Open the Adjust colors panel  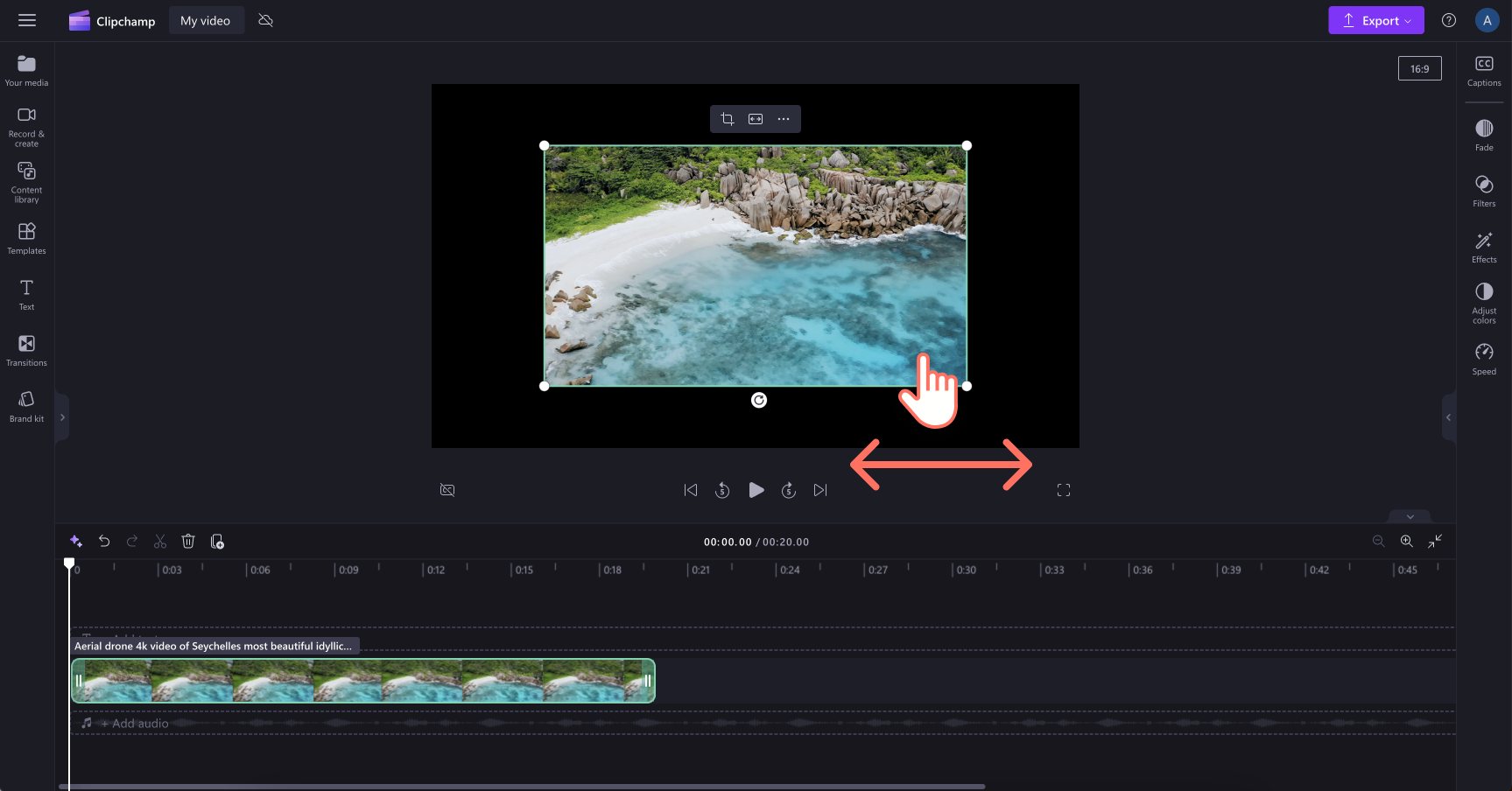coord(1484,304)
